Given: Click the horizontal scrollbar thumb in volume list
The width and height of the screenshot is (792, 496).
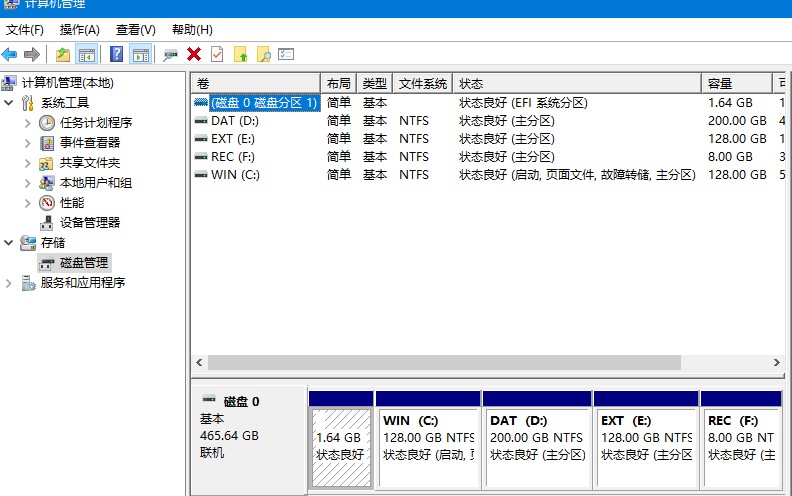Looking at the screenshot, I should pyautogui.click(x=444, y=363).
